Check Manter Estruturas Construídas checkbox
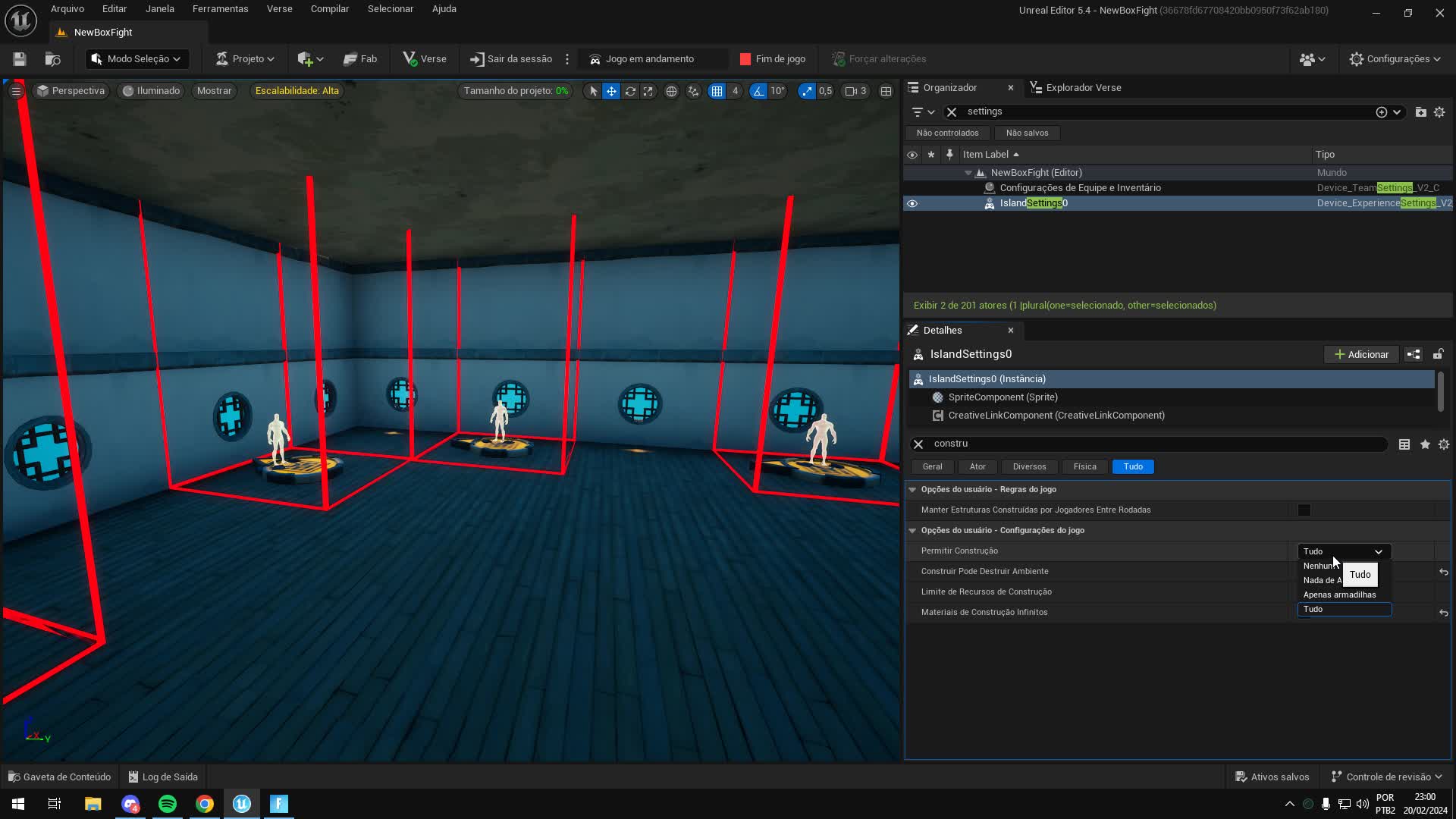The height and width of the screenshot is (819, 1456). [1304, 510]
